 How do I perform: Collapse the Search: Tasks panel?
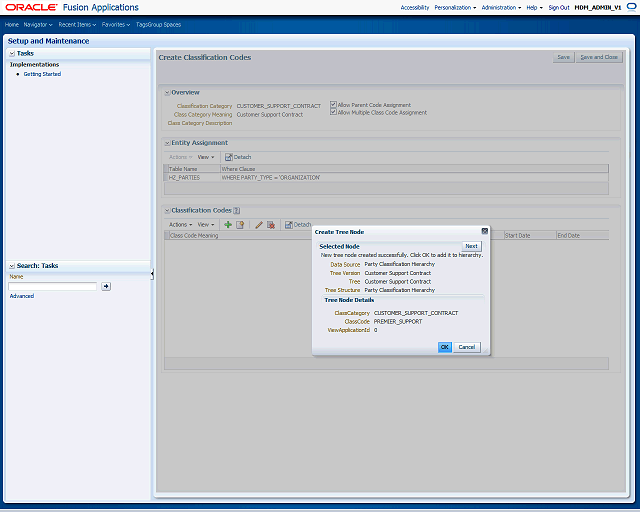pos(12,266)
